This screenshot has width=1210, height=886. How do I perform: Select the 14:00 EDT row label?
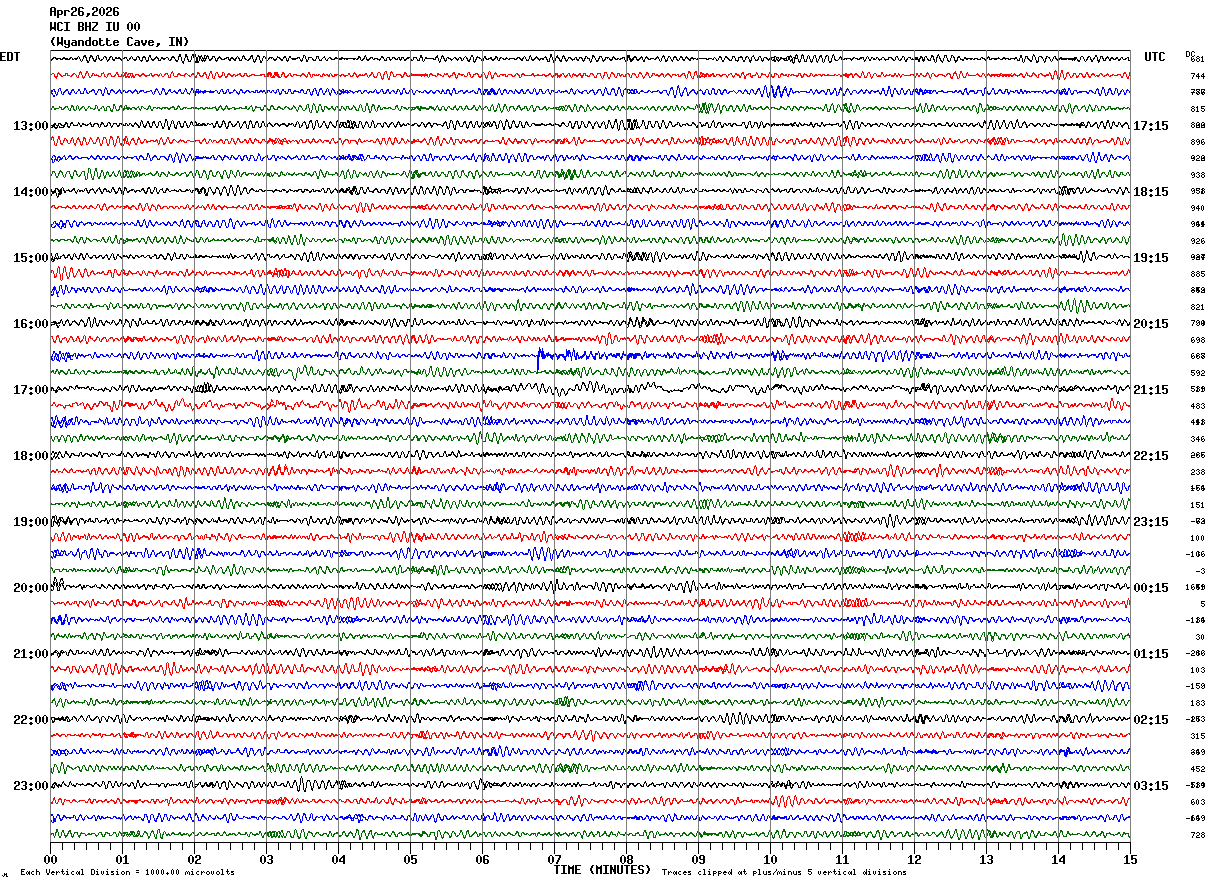coord(30,192)
